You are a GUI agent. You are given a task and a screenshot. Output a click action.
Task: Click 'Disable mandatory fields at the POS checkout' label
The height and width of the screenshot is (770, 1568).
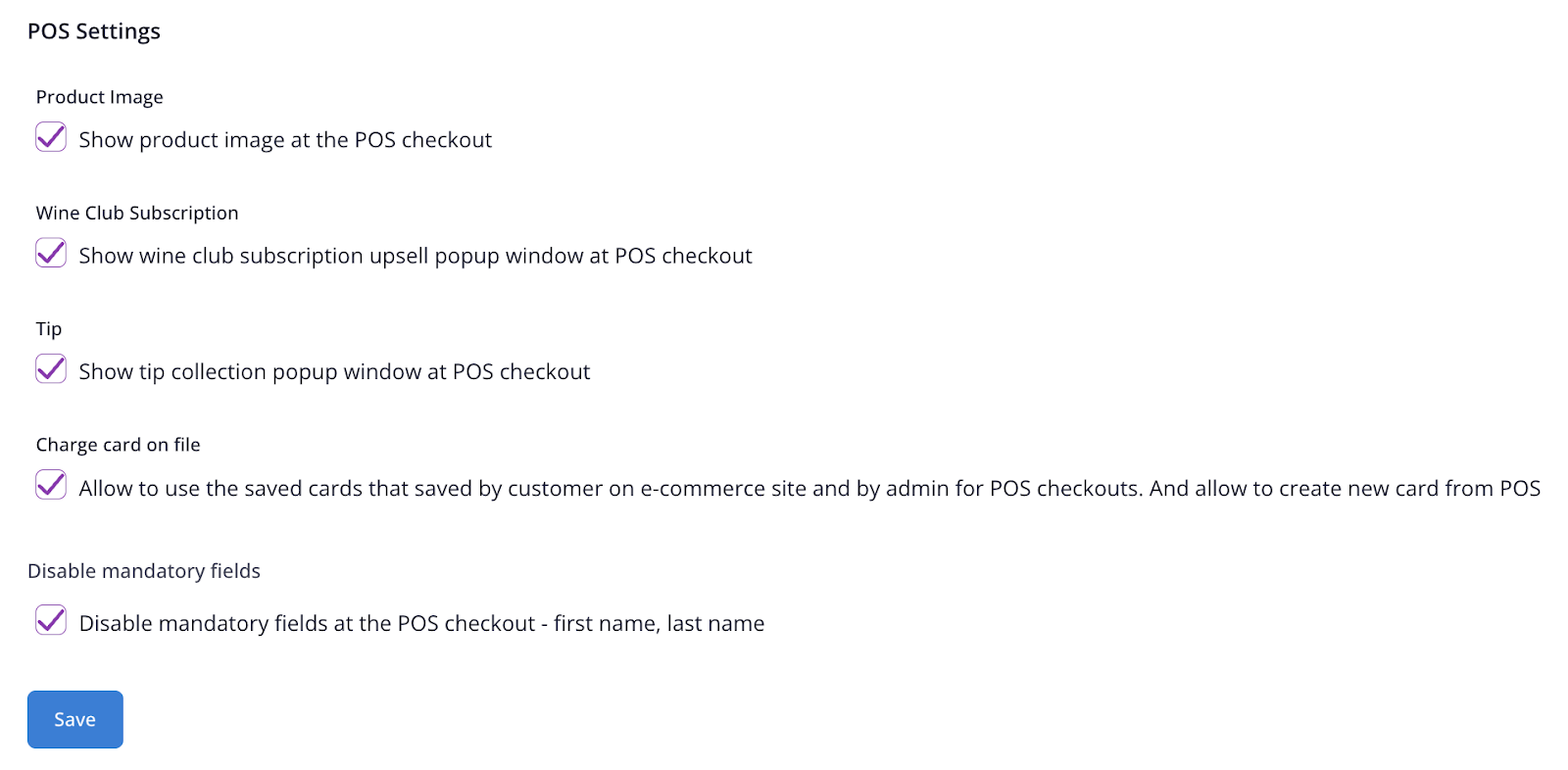click(307, 624)
